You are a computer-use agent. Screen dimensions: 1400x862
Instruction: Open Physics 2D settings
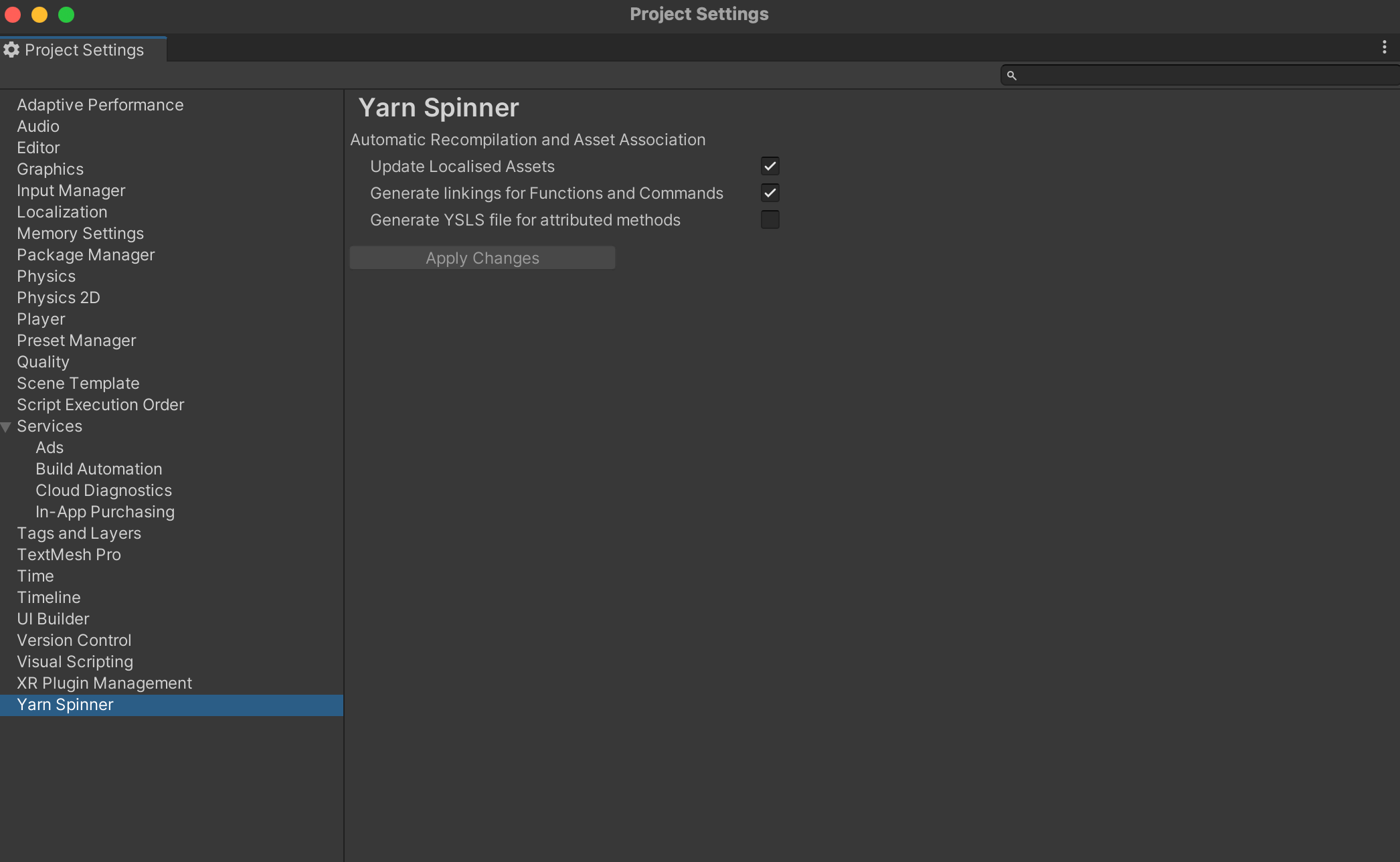pos(59,297)
